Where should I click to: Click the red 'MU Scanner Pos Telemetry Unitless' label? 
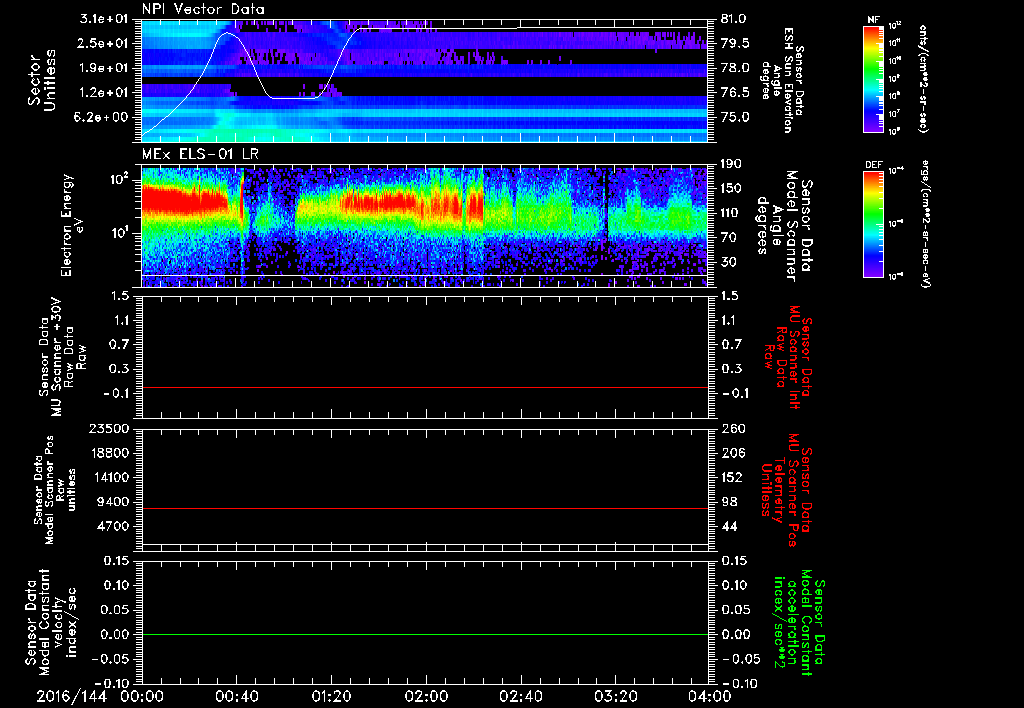(786, 490)
